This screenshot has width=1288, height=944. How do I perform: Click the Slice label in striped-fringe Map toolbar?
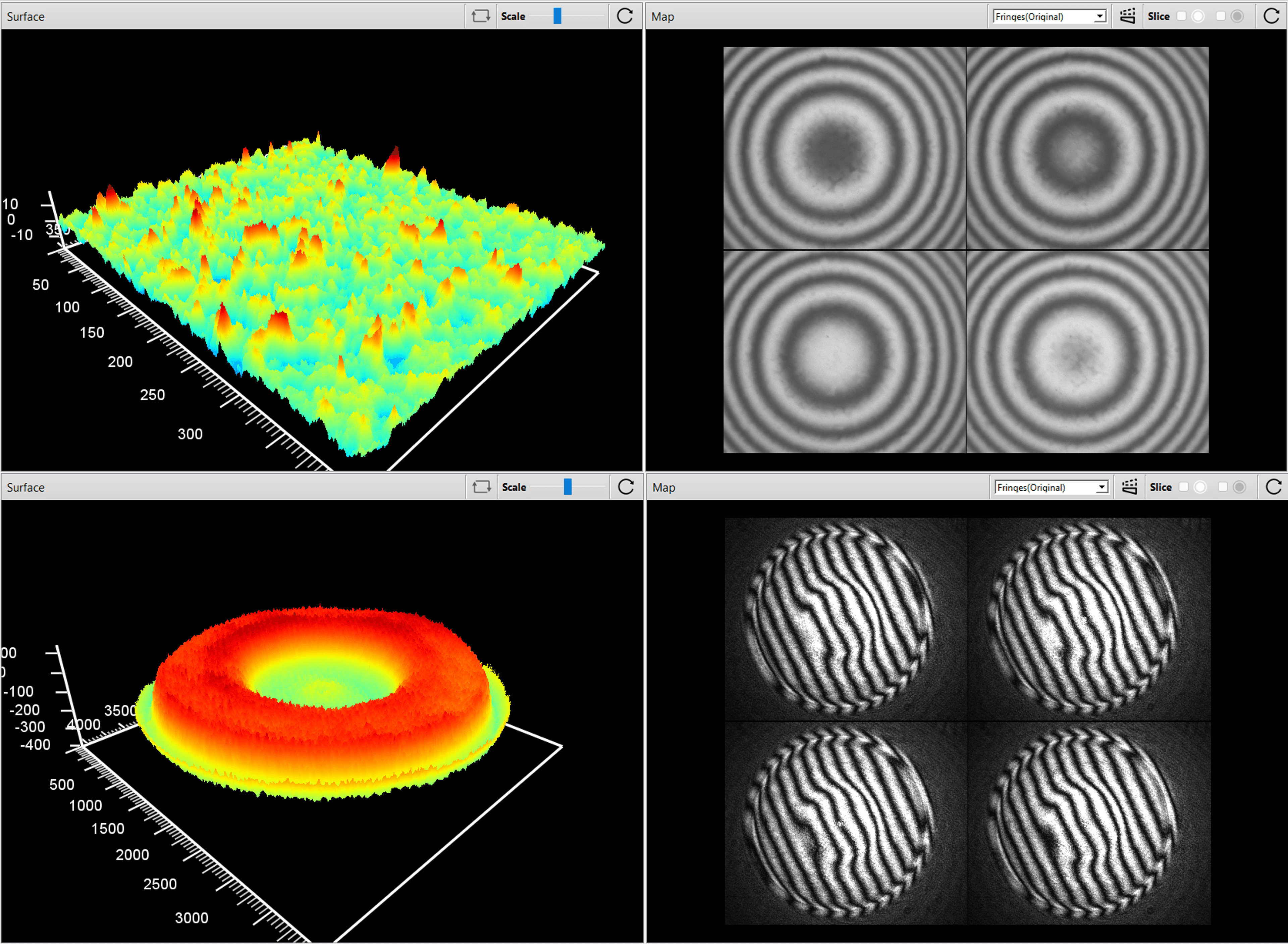click(x=1161, y=487)
